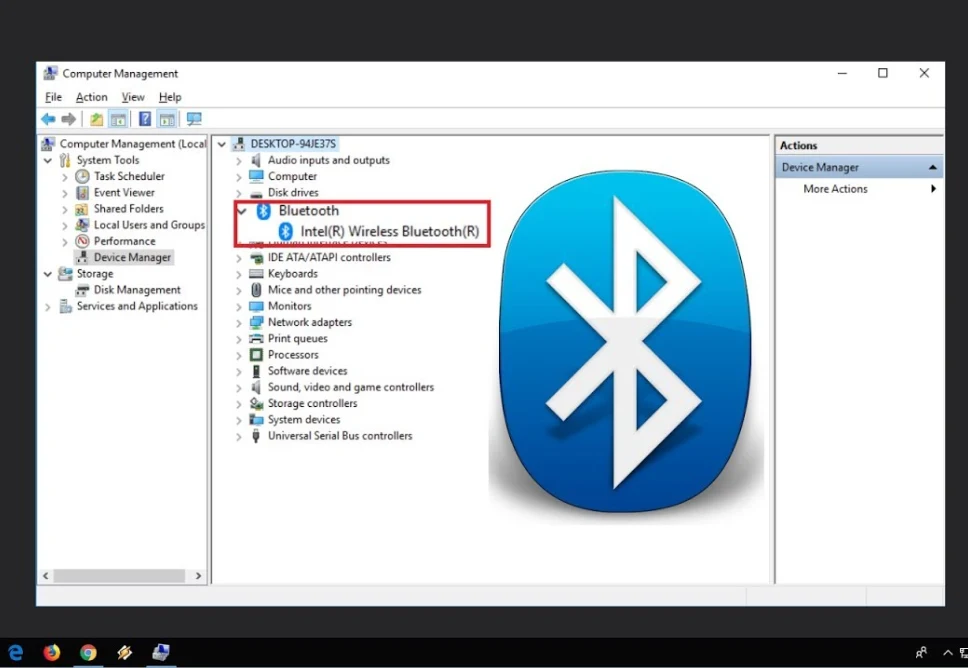
Task: Click the Bluetooth category icon
Action: click(264, 211)
